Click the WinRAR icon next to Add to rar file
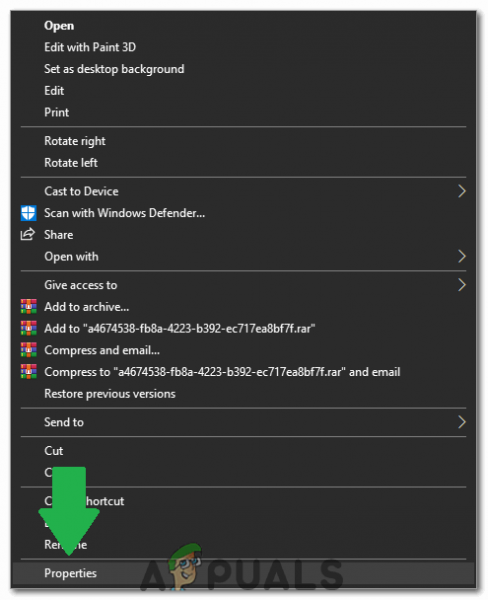The width and height of the screenshot is (488, 600). [x=29, y=328]
